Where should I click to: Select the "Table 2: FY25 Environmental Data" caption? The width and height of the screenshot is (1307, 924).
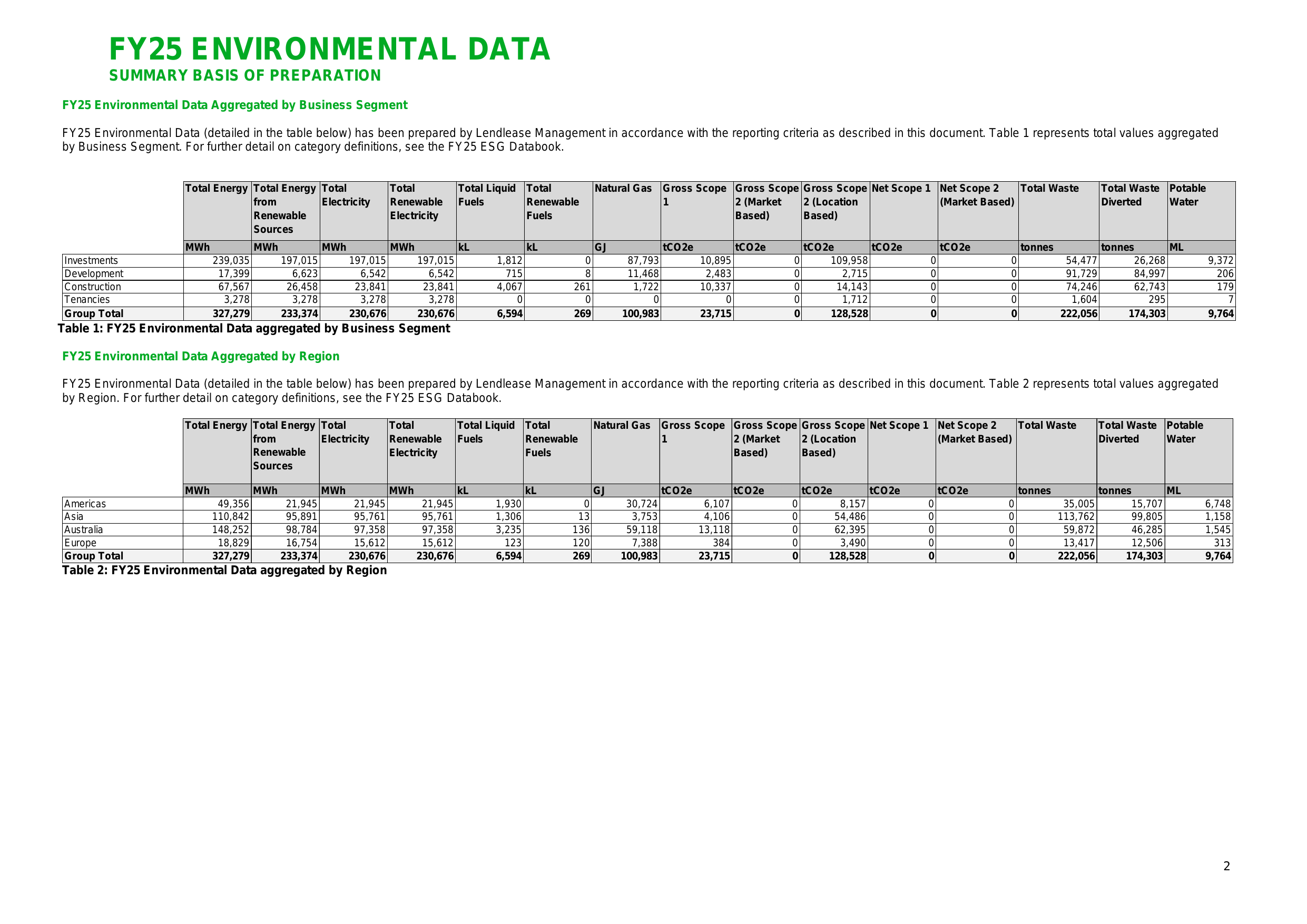(x=224, y=571)
